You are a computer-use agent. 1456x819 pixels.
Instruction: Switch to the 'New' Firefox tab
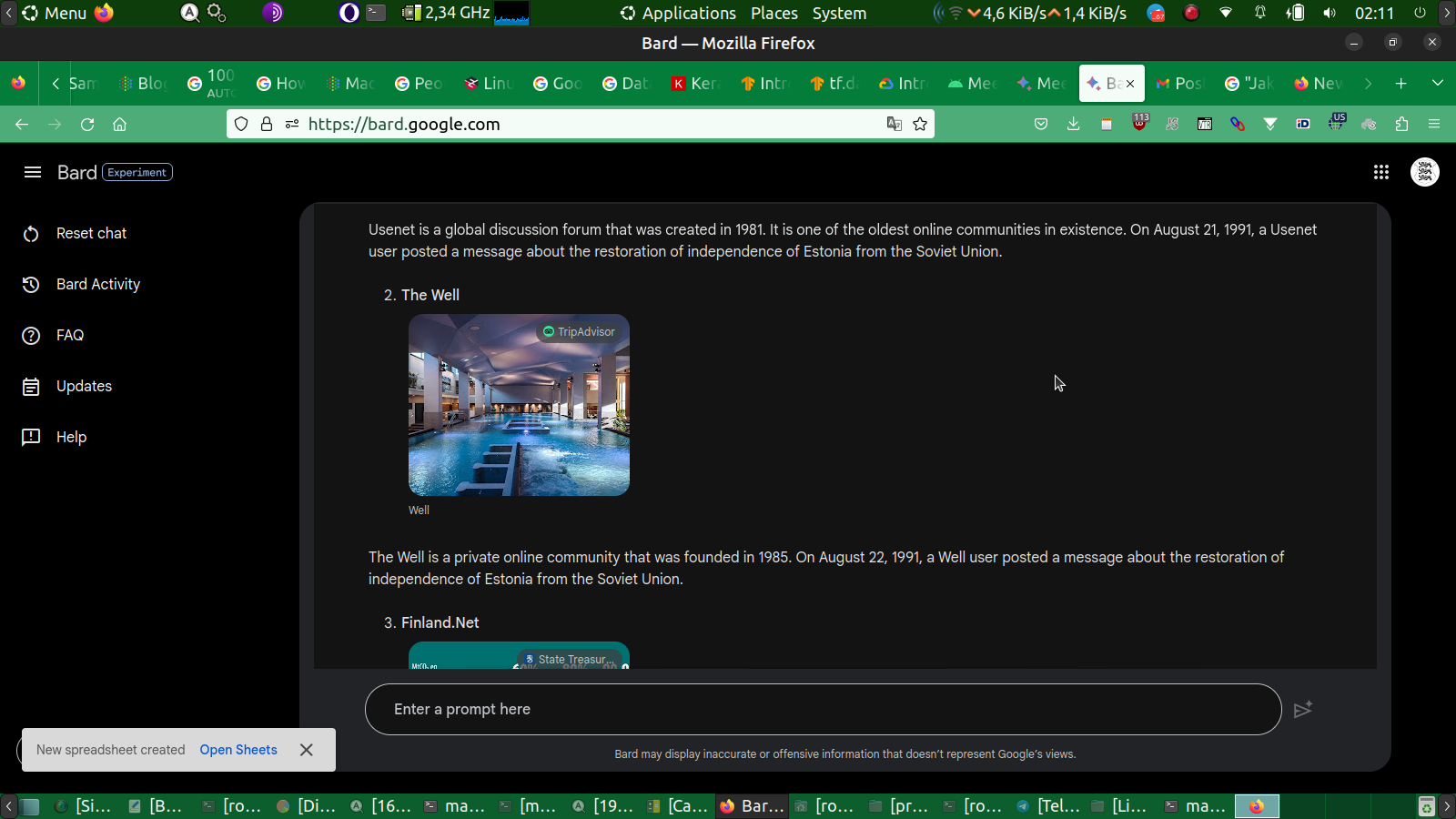[x=1319, y=84]
